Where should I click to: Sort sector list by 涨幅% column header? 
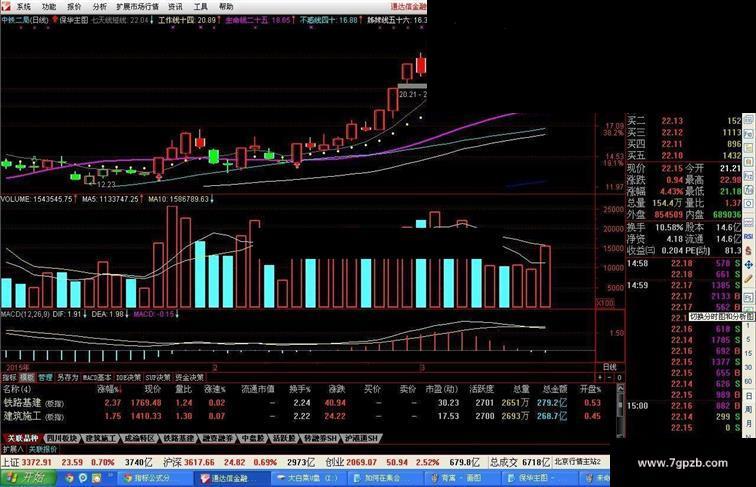pyautogui.click(x=109, y=389)
